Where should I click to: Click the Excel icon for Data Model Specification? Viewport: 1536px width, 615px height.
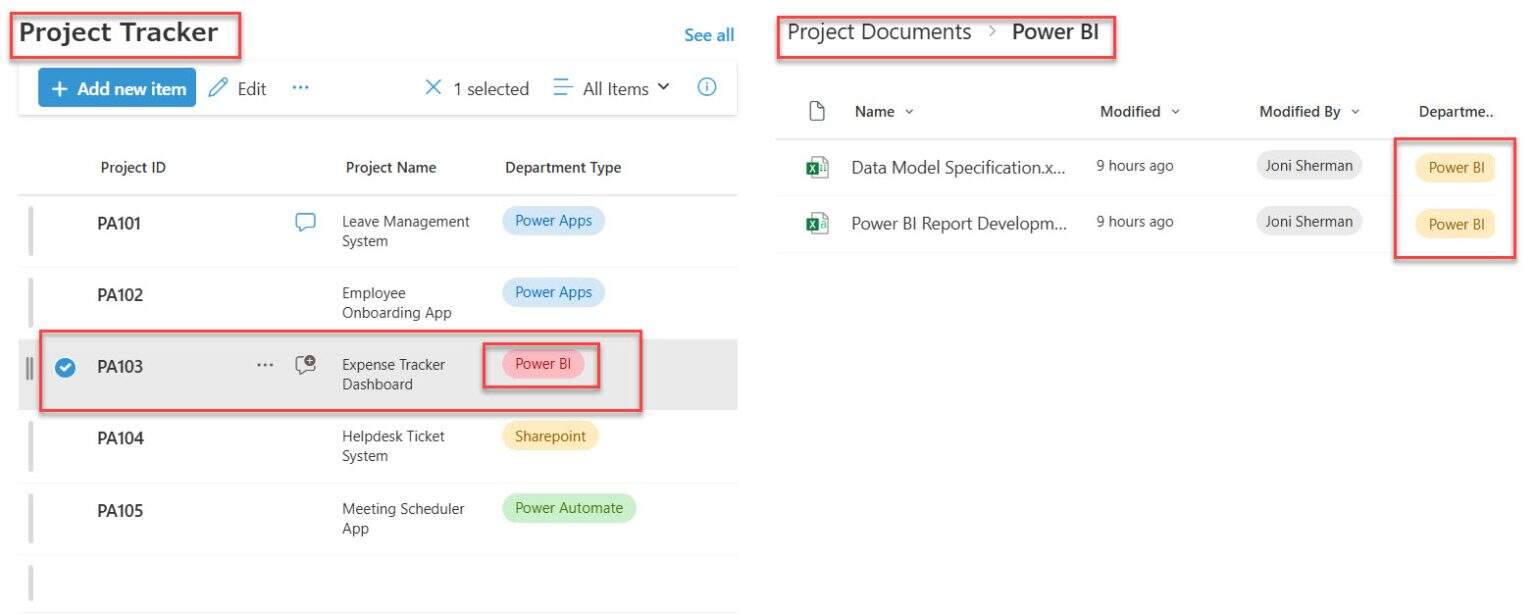point(816,166)
